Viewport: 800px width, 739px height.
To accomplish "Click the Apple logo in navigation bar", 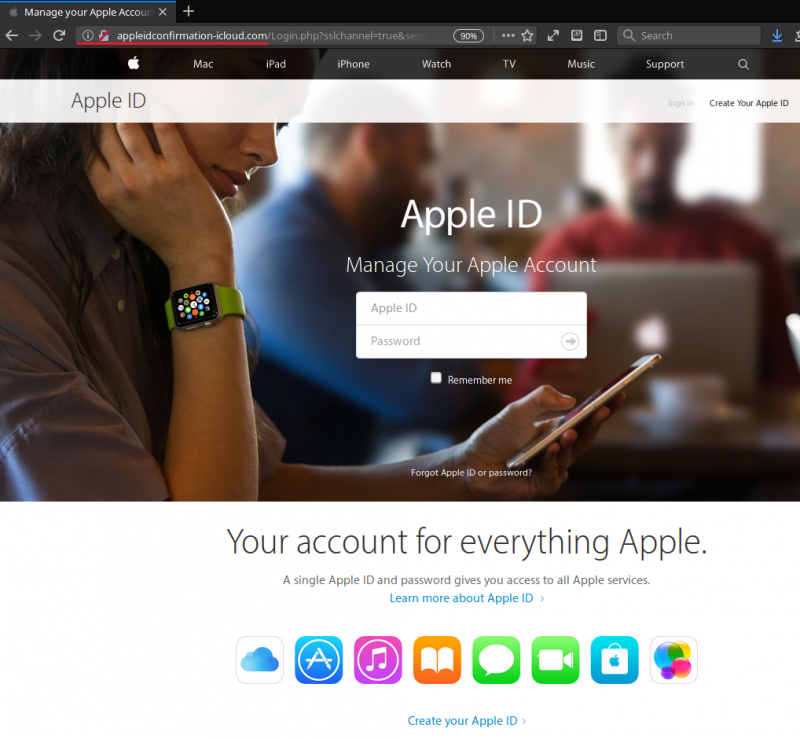I will point(133,64).
